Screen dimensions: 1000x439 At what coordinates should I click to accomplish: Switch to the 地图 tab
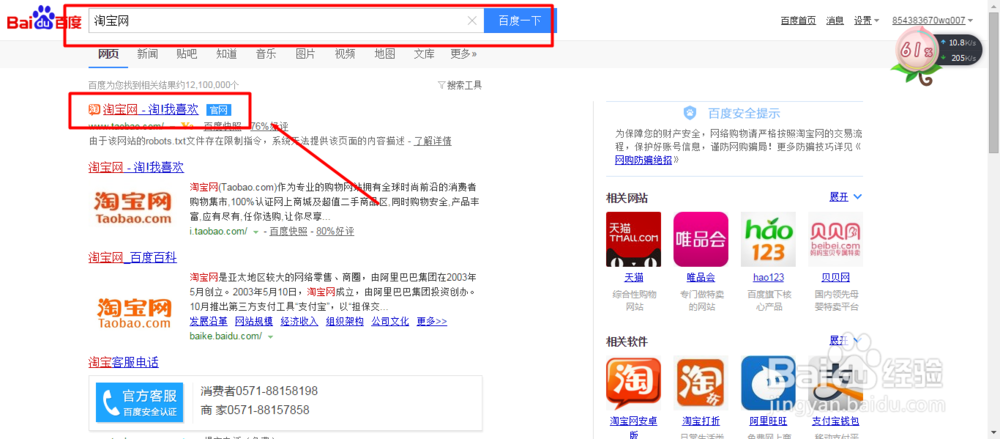[x=385, y=54]
